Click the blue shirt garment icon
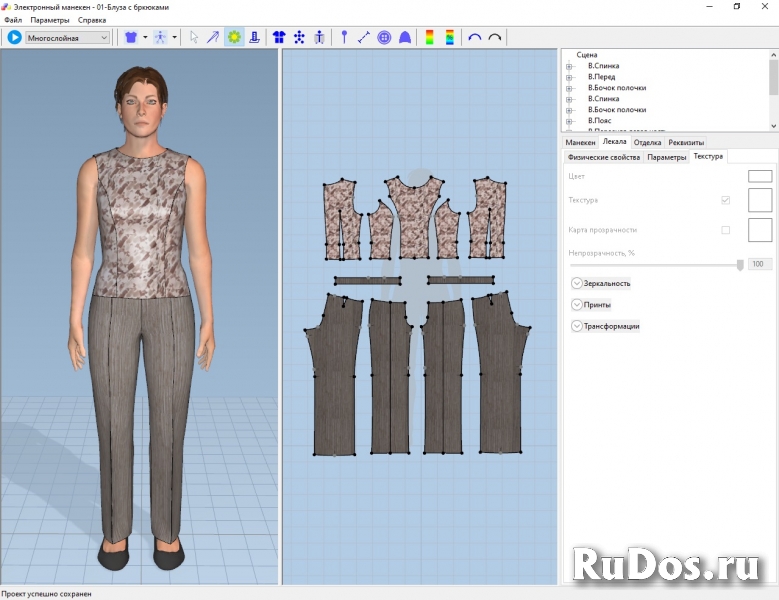 (130, 37)
